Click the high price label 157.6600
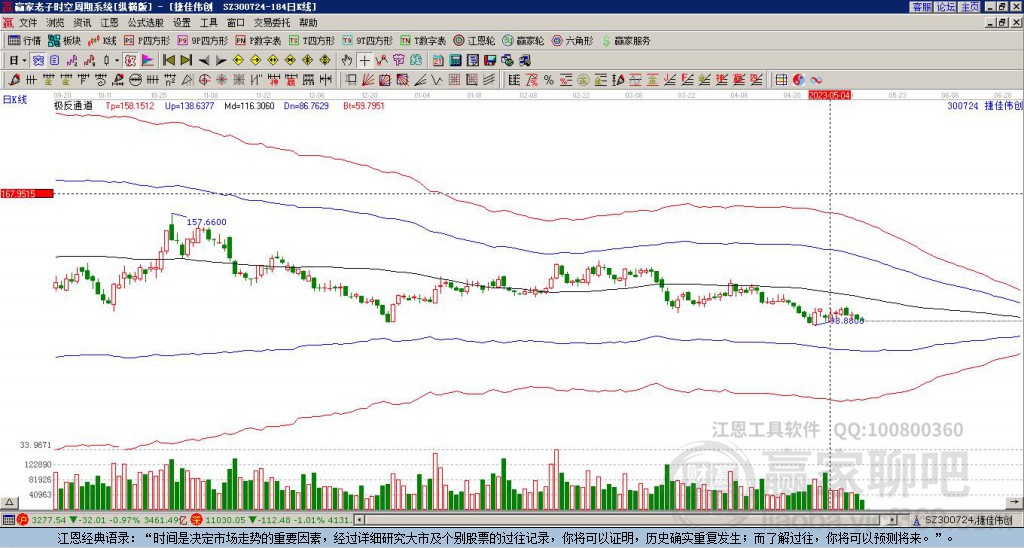 pyautogui.click(x=206, y=222)
